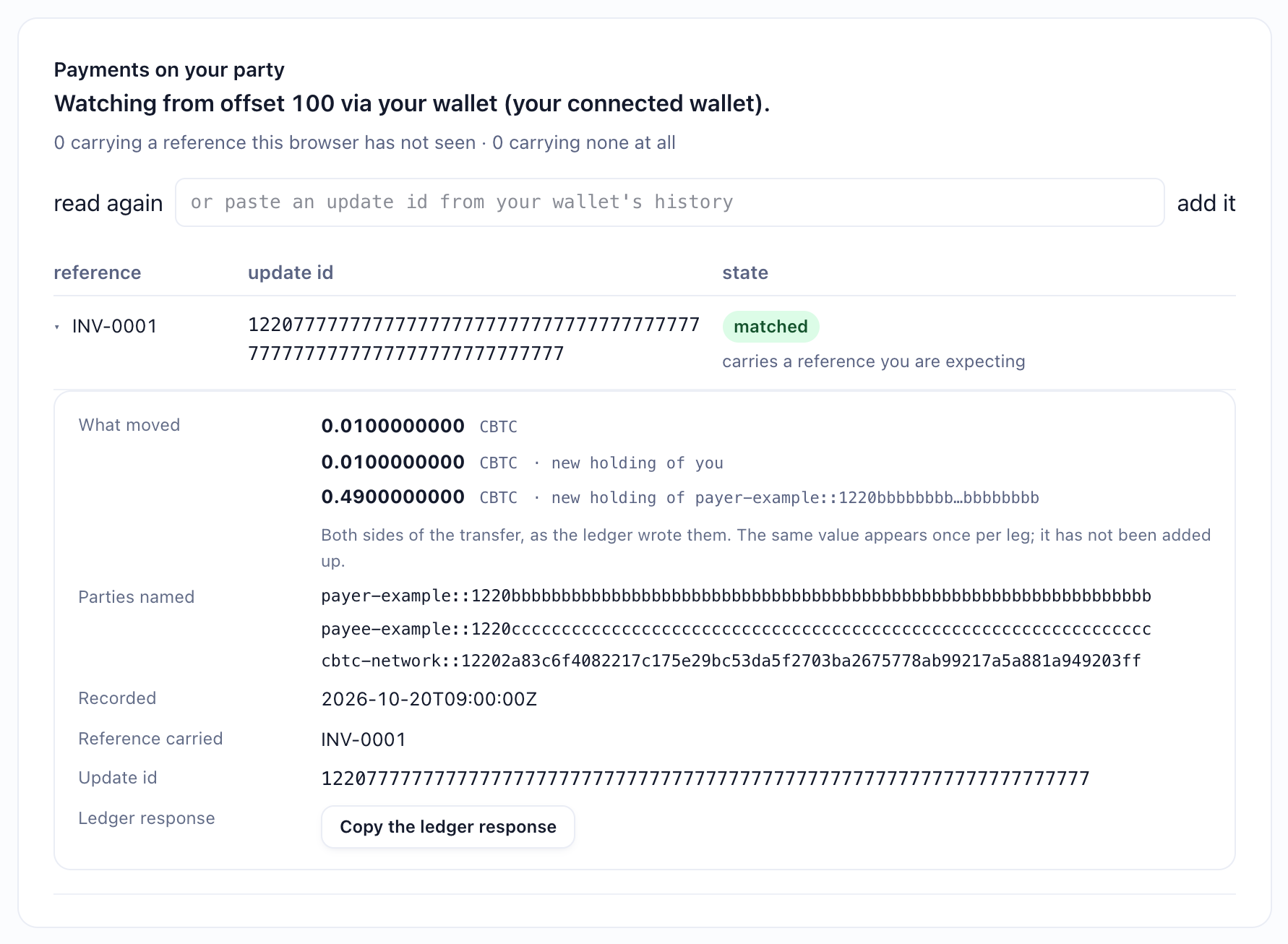Click the recorded timestamp 2026-10-20T09:00:00Z
Screen dimensions: 1288x944
point(429,699)
